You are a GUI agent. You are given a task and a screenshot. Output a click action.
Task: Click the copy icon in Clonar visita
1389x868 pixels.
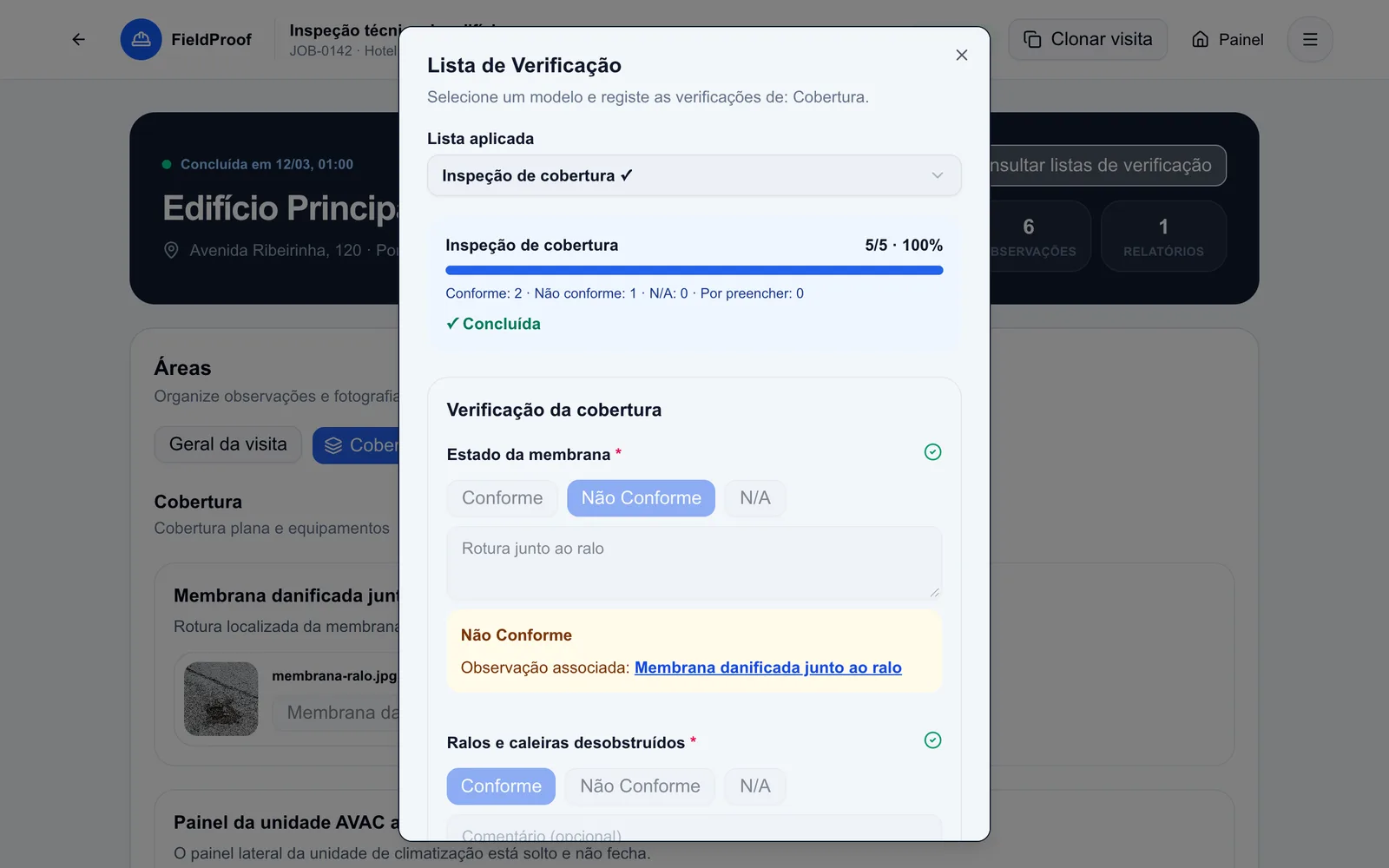pos(1032,39)
